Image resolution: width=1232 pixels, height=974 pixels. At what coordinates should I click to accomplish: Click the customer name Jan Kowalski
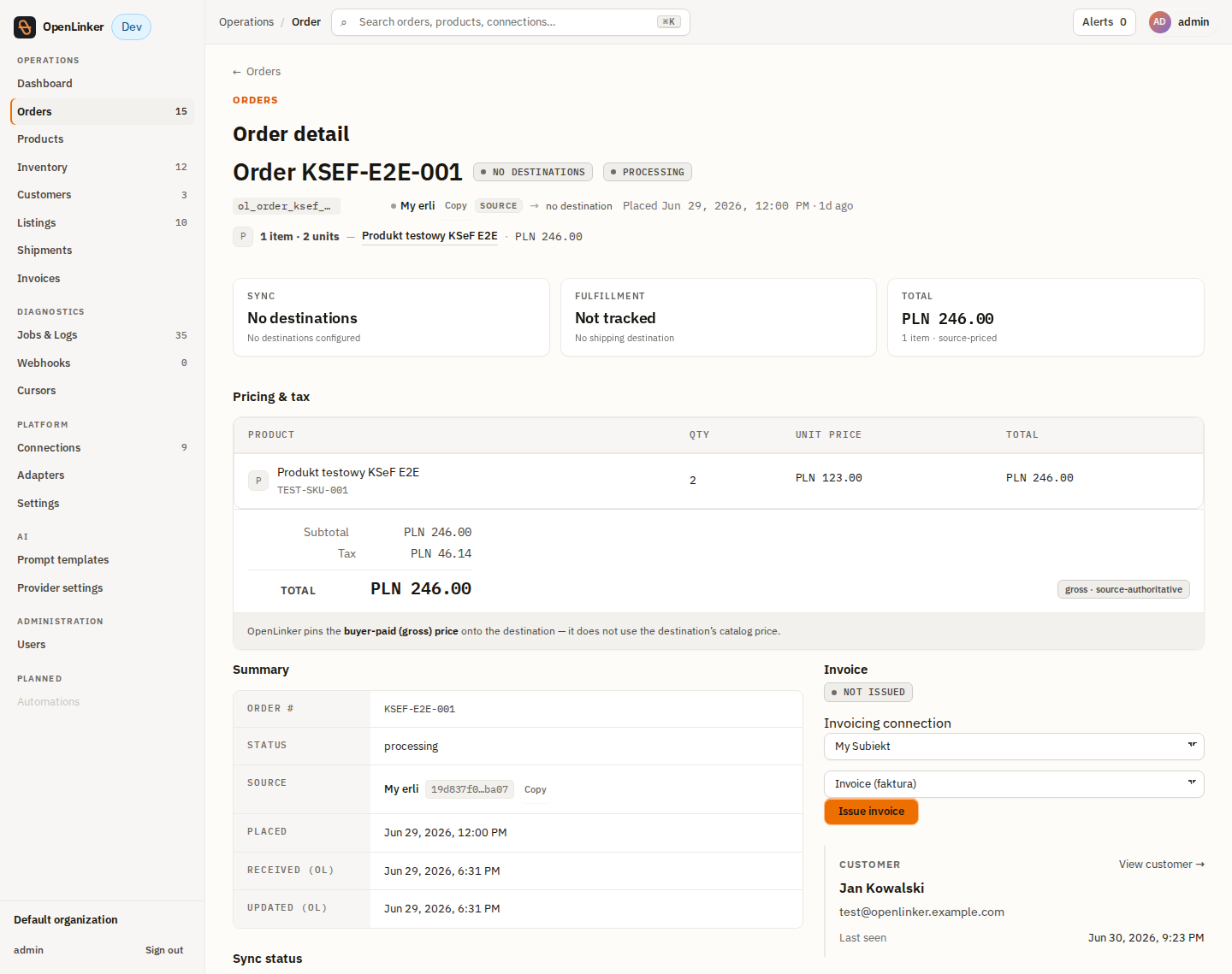tap(881, 888)
